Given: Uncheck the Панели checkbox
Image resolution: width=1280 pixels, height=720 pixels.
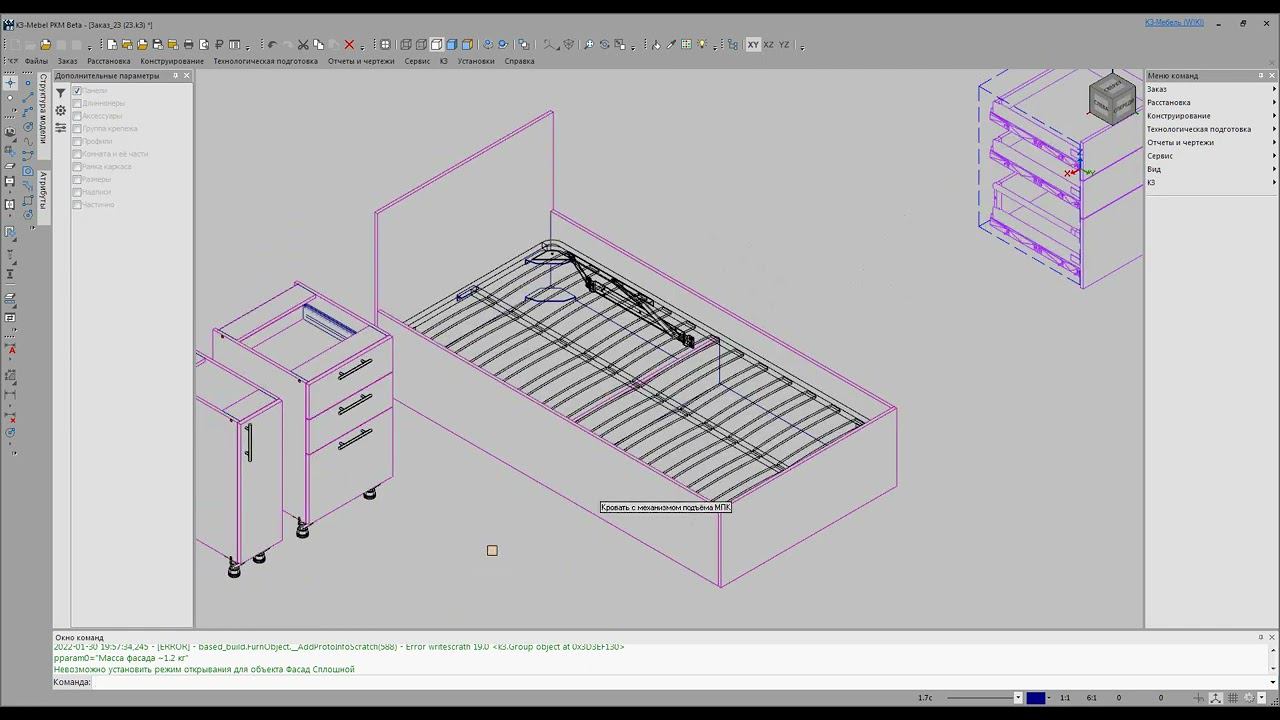Looking at the screenshot, I should 77,91.
